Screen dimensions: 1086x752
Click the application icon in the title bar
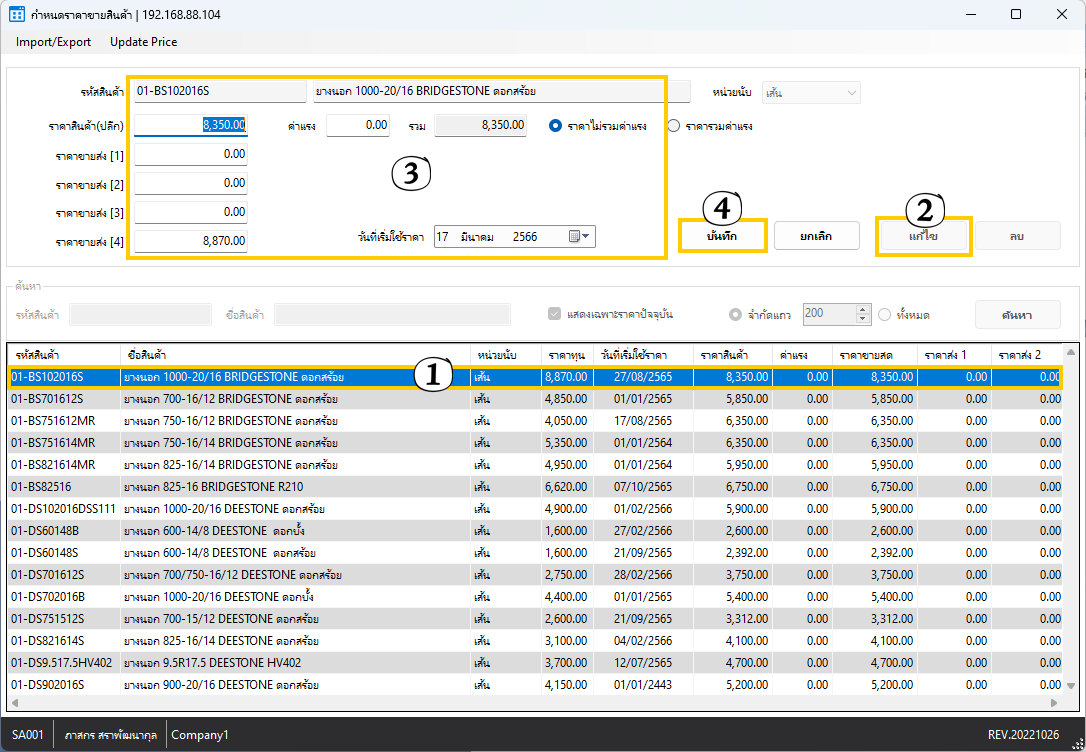(x=17, y=14)
